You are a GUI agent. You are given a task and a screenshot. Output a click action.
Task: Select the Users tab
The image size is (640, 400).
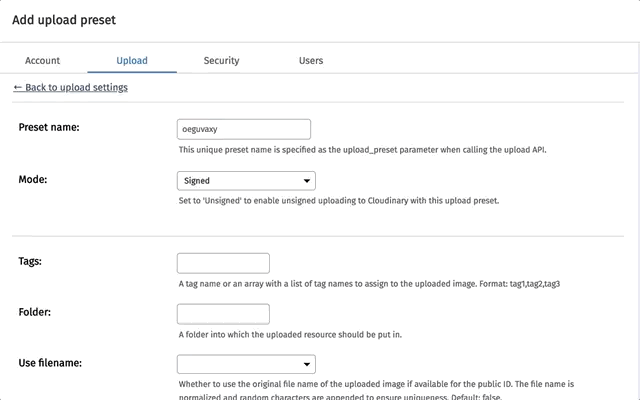pos(311,60)
